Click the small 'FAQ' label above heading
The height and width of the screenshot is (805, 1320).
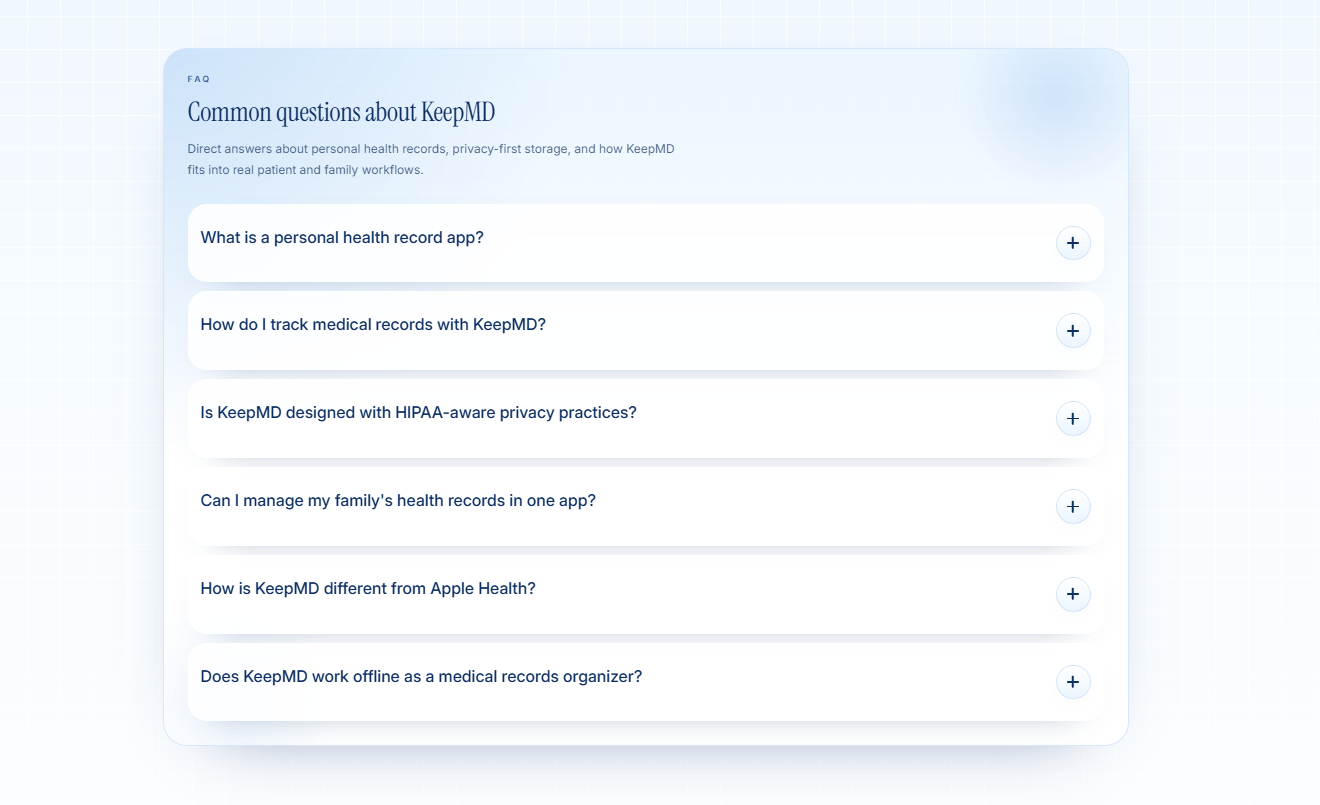point(199,79)
